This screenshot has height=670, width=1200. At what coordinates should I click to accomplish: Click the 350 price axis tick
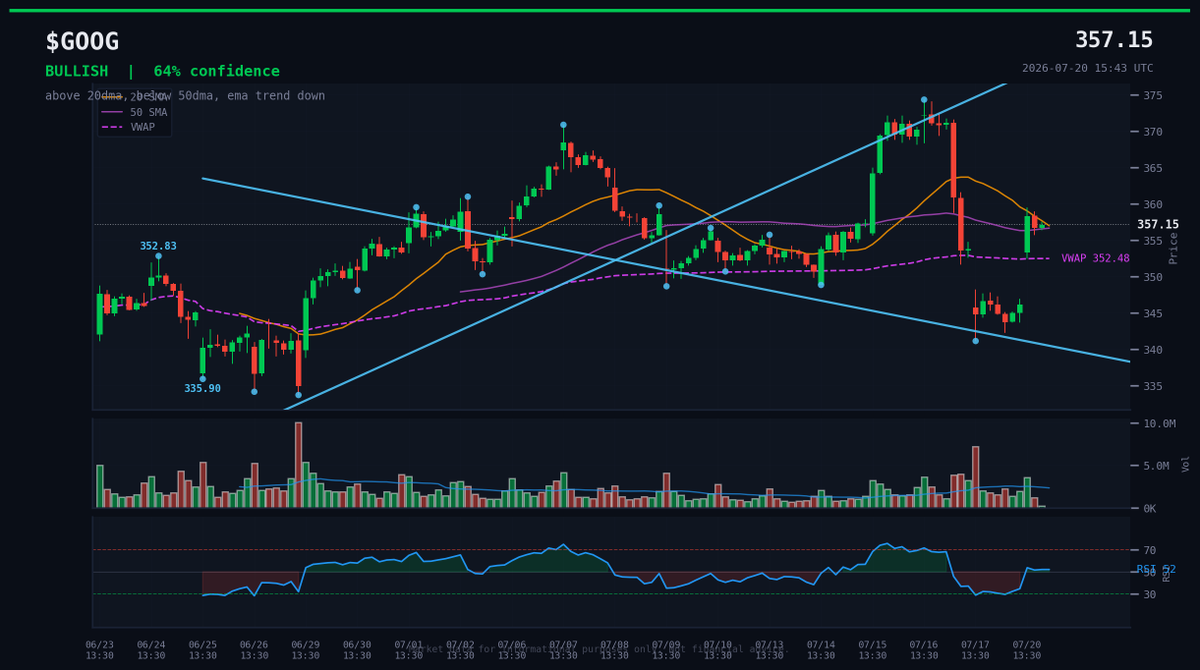coord(1153,278)
